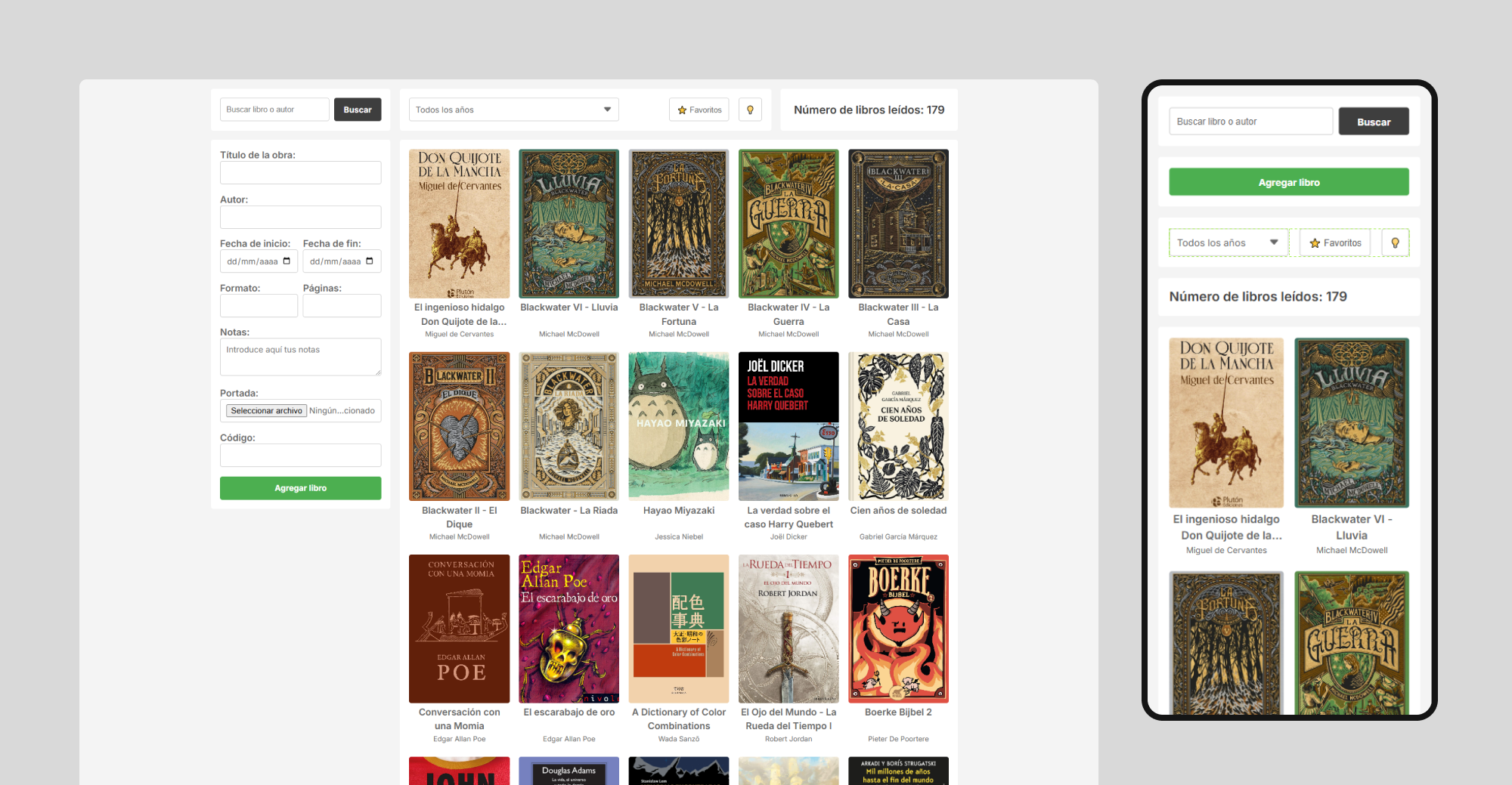The width and height of the screenshot is (1512, 785).
Task: Tap mobile Agregar libro green button
Action: [1288, 182]
